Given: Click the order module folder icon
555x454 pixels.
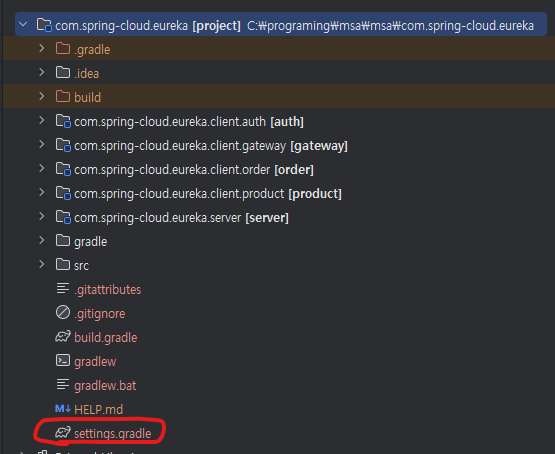Looking at the screenshot, I should [x=63, y=169].
